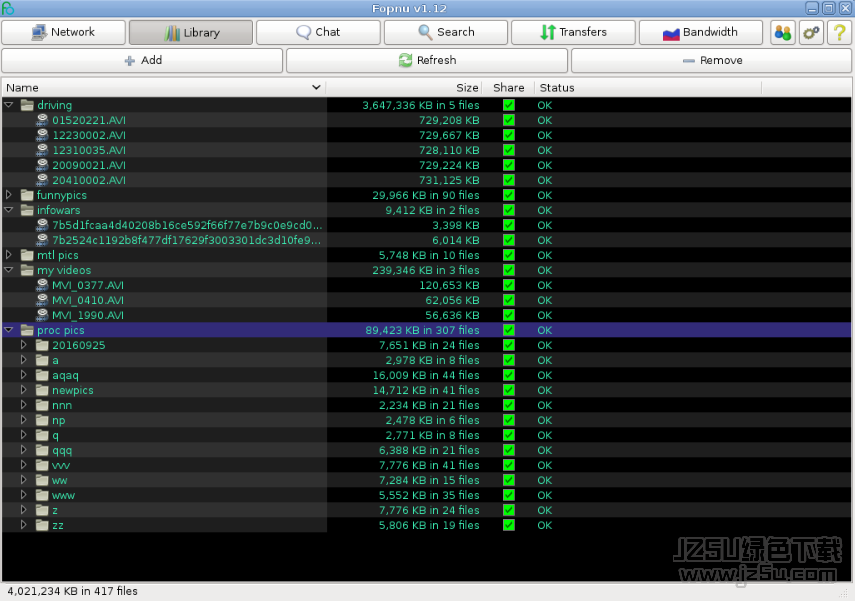The image size is (855, 601).
Task: Click the my videos folder icon
Action: tap(27, 270)
